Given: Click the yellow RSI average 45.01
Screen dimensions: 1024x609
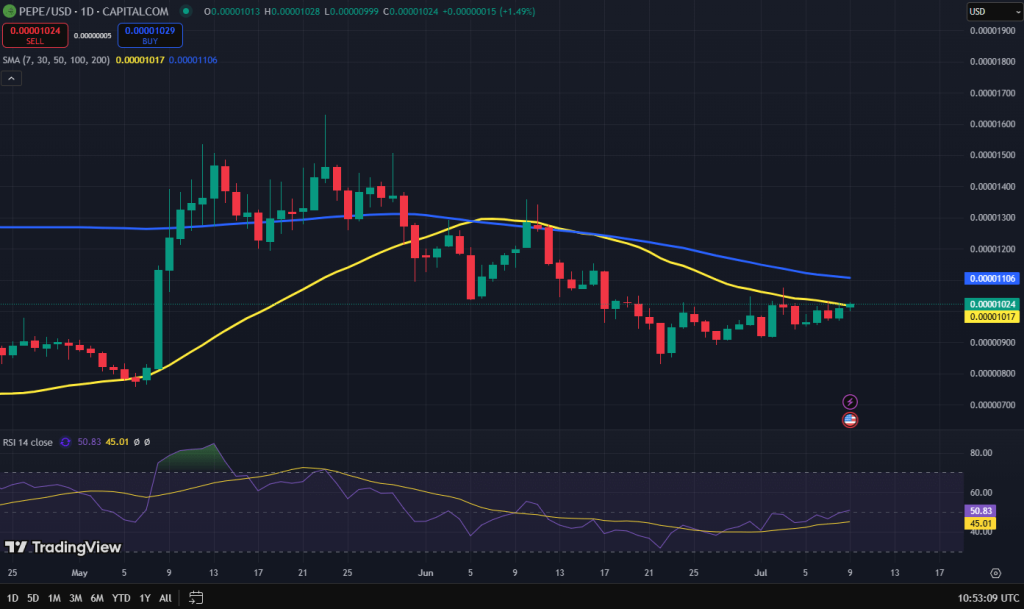Looking at the screenshot, I should tap(118, 442).
